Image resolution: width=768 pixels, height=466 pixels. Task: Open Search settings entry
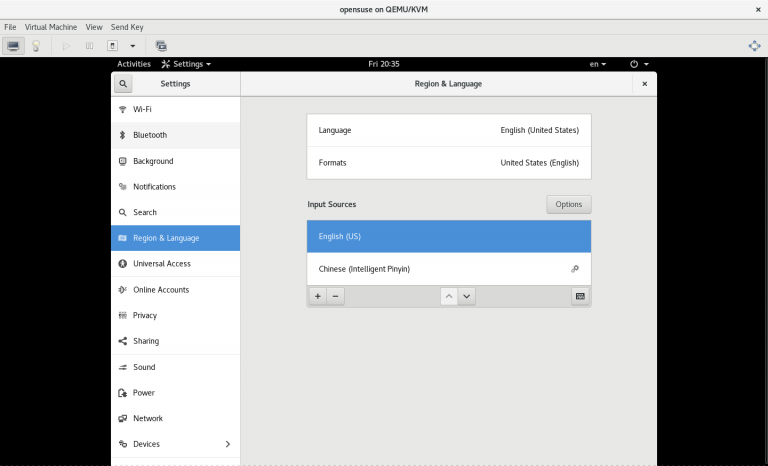pyautogui.click(x=175, y=212)
